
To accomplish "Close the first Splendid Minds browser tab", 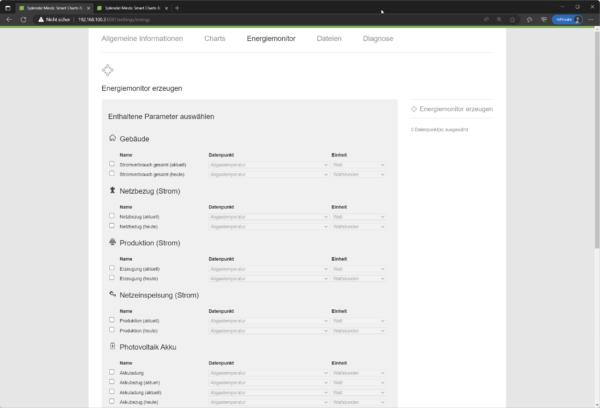I will (88, 8).
